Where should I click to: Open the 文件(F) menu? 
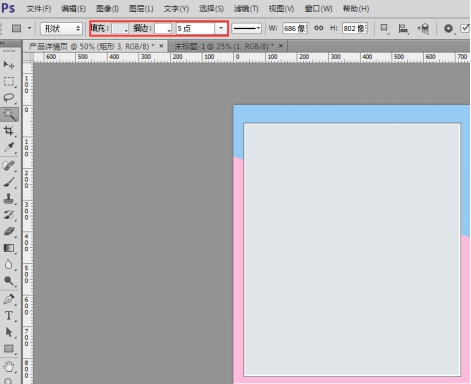[x=39, y=9]
